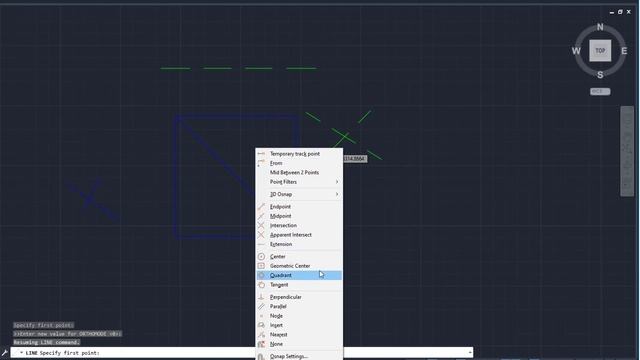Select the From snap option
This screenshot has width=640, height=360.
pos(299,163)
